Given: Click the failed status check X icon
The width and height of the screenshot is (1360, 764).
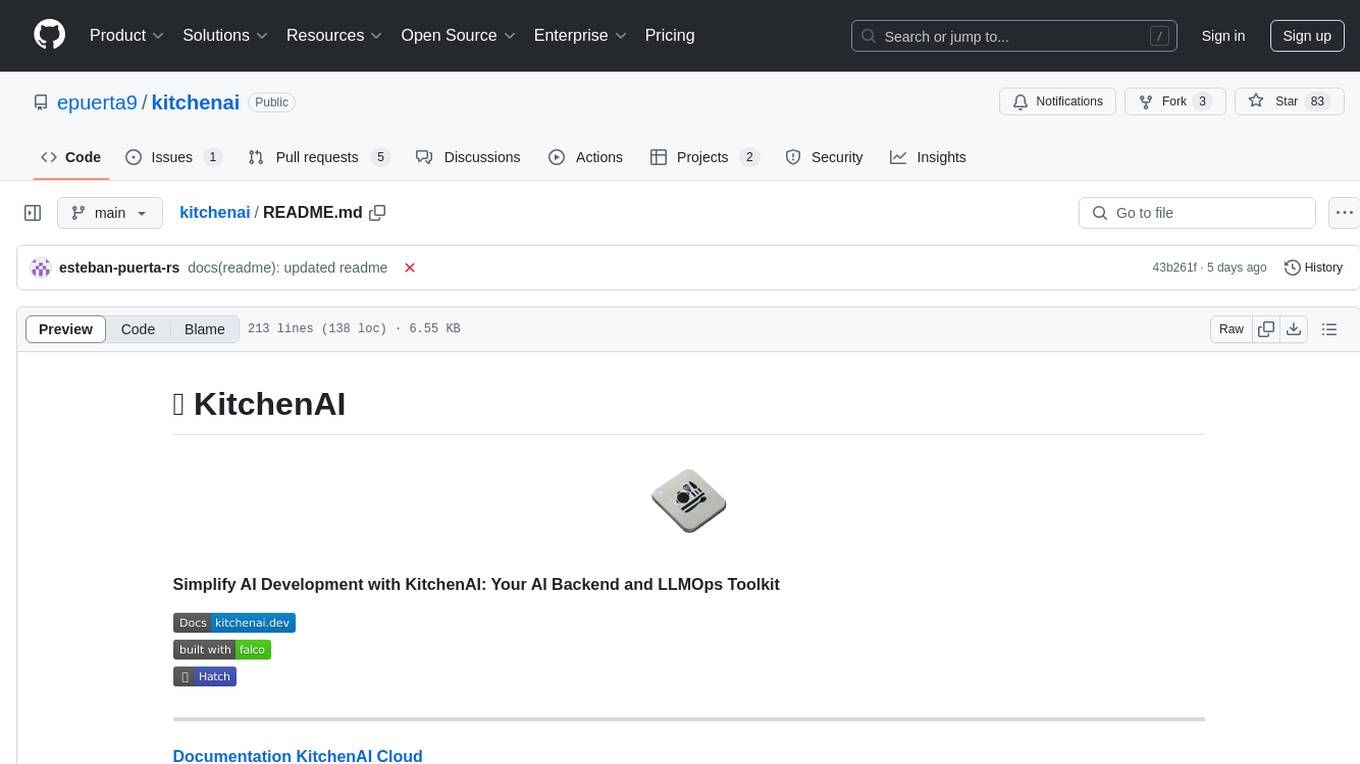Looking at the screenshot, I should coord(409,268).
